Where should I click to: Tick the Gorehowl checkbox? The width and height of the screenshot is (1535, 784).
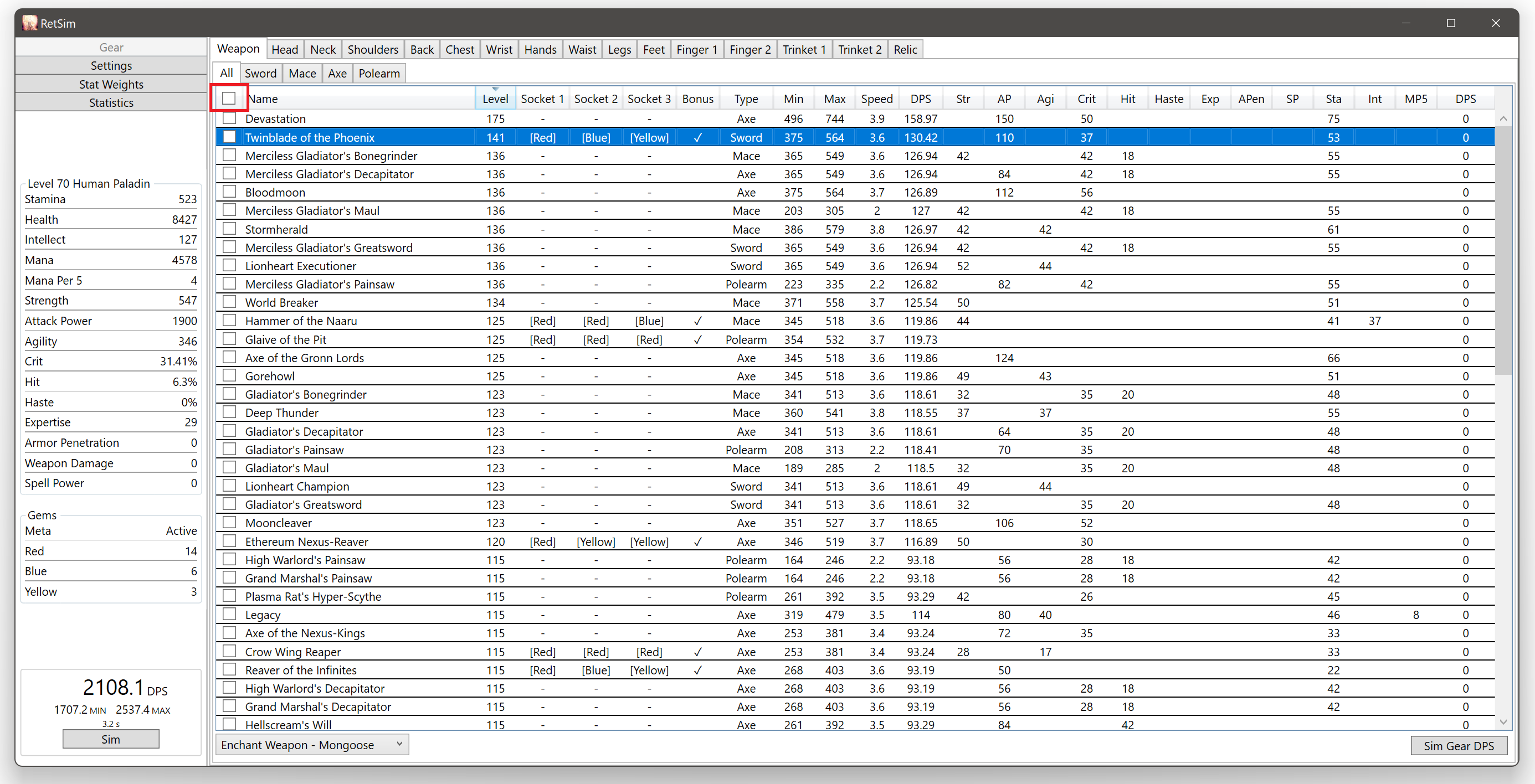tap(229, 375)
